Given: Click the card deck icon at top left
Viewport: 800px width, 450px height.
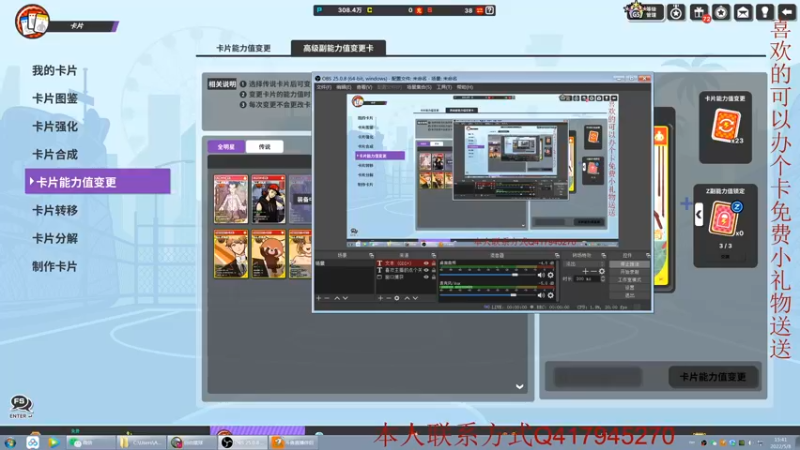Looking at the screenshot, I should click(x=32, y=21).
